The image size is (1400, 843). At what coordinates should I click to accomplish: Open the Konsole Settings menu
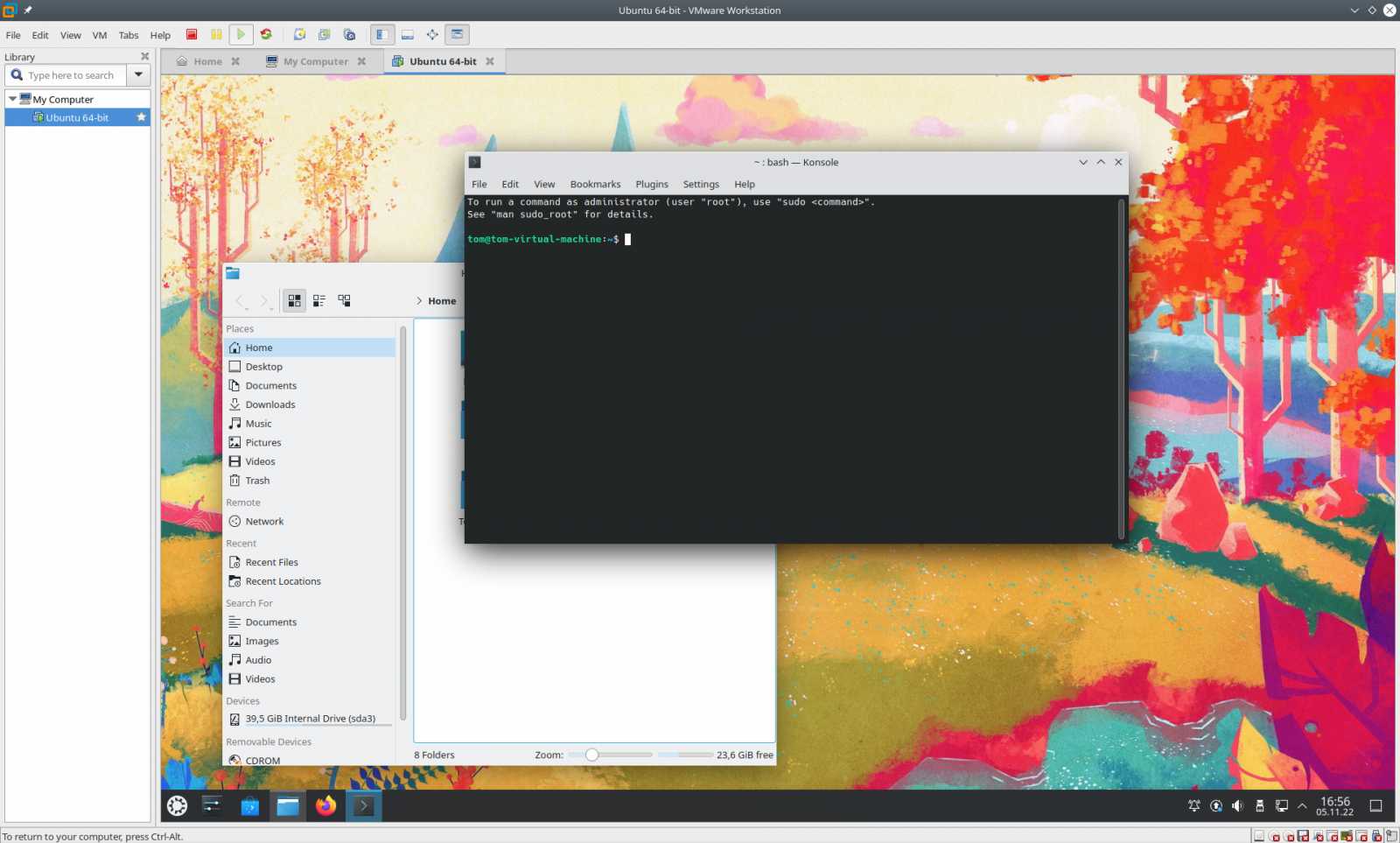701,185
